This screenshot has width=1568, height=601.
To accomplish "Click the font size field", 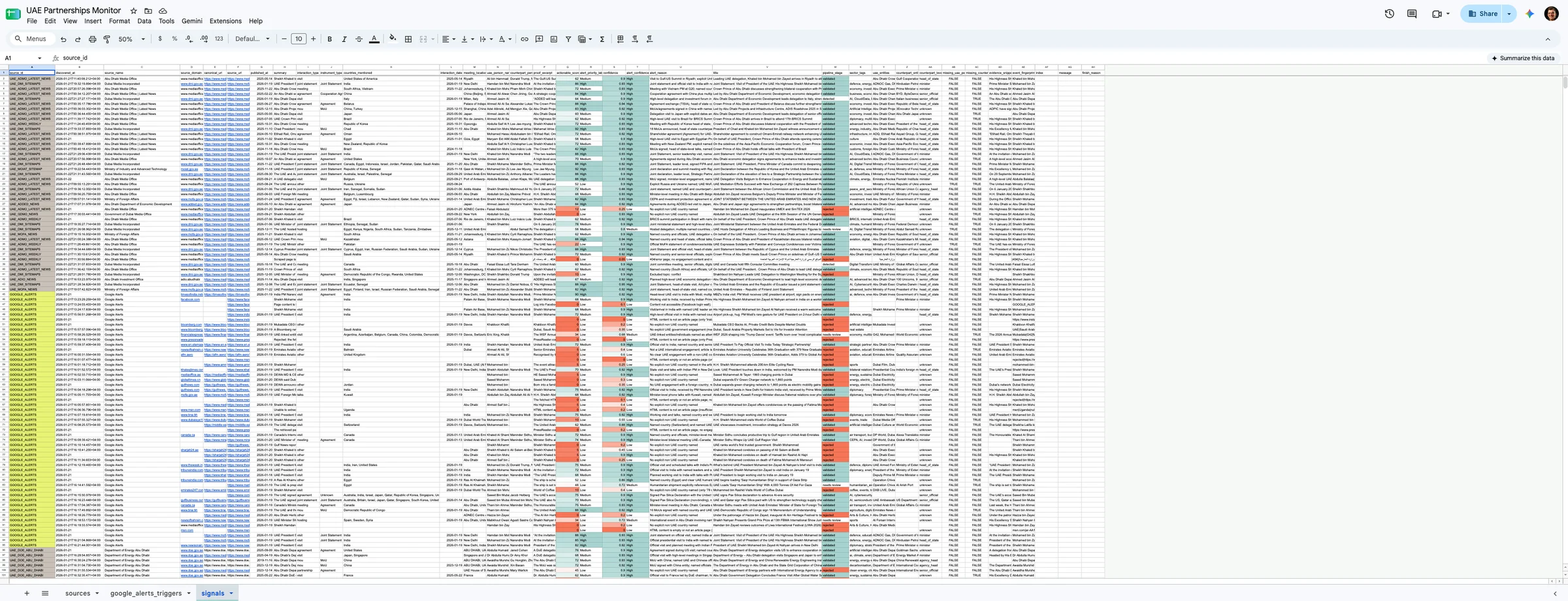I will (x=299, y=39).
